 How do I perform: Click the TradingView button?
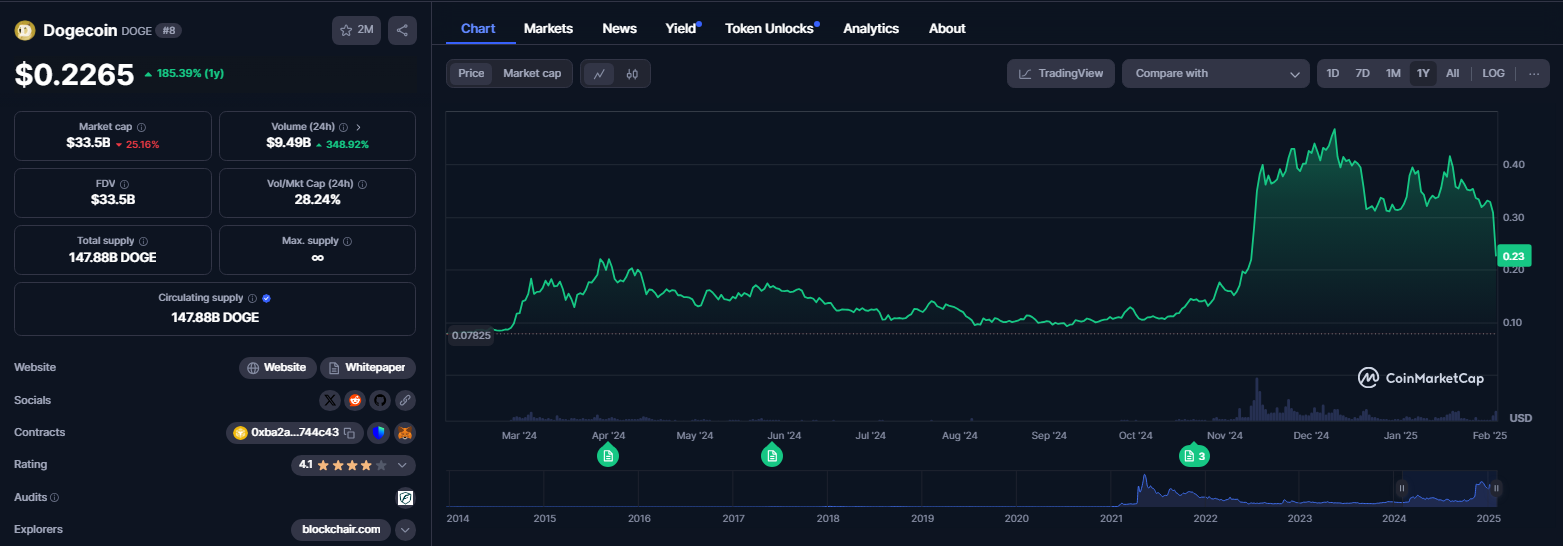1060,74
